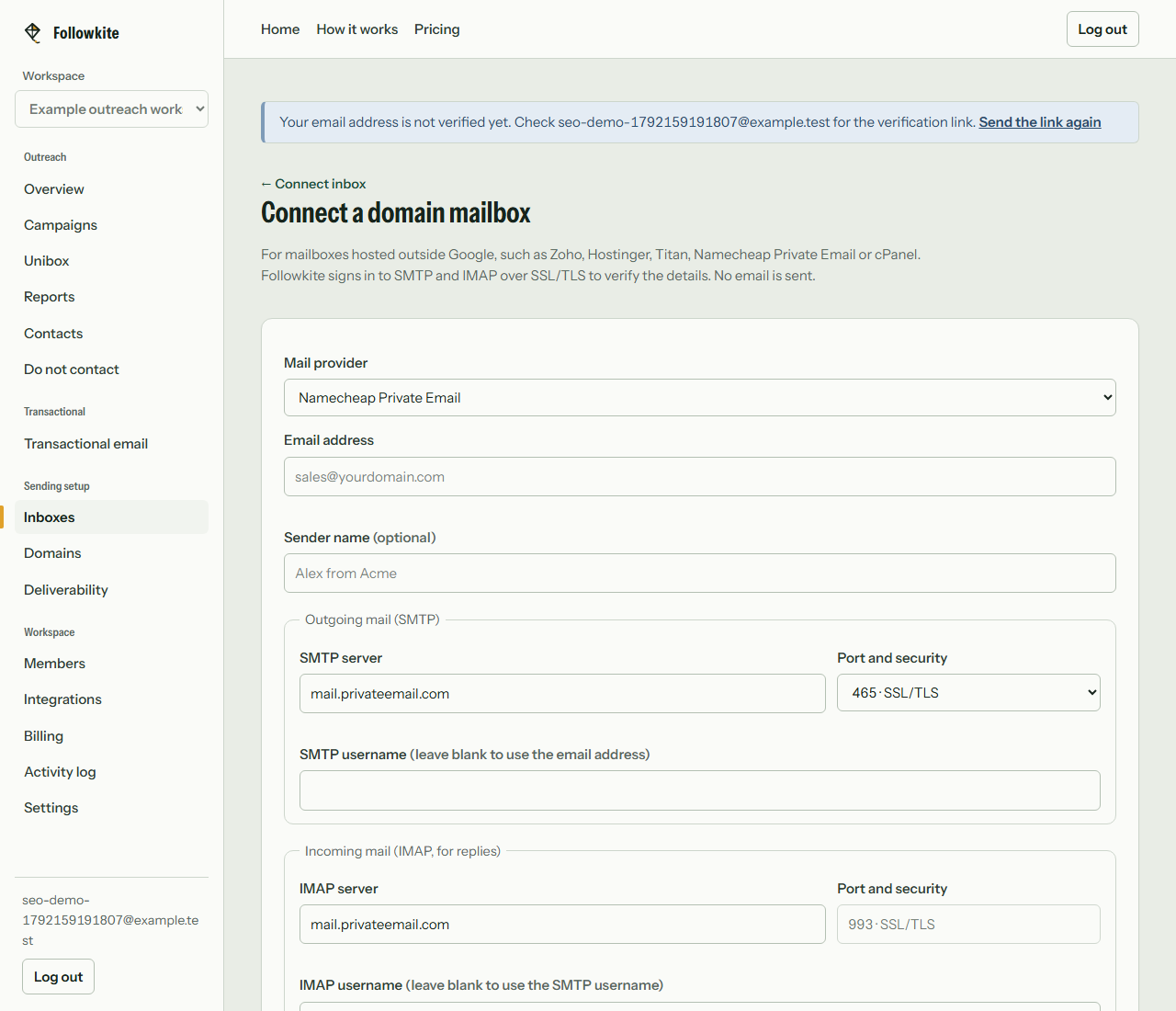Image resolution: width=1176 pixels, height=1011 pixels.
Task: Click the IMAP port 993 SSL/TLS field
Action: (x=968, y=925)
